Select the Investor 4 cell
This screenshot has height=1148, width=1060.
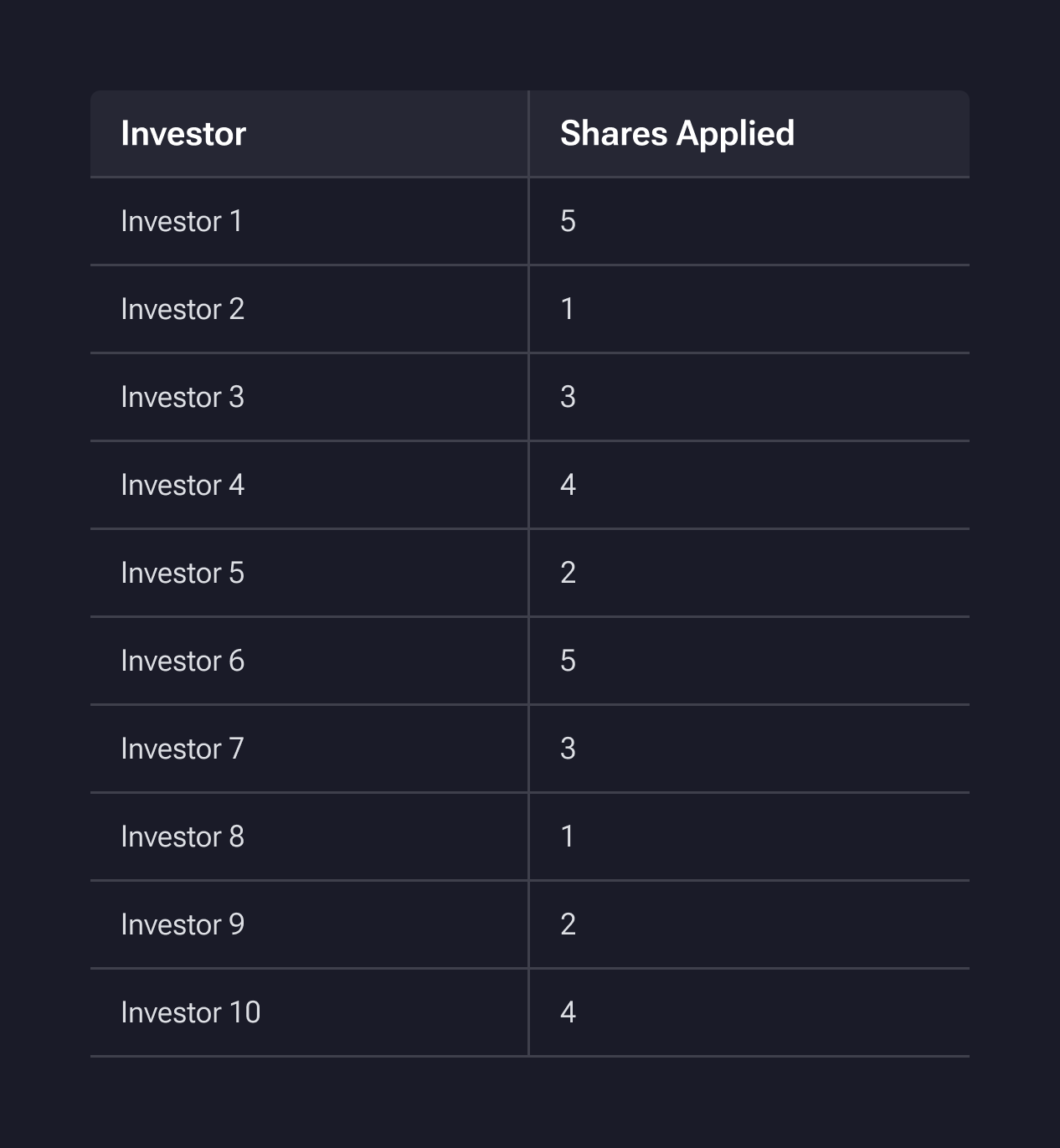183,485
